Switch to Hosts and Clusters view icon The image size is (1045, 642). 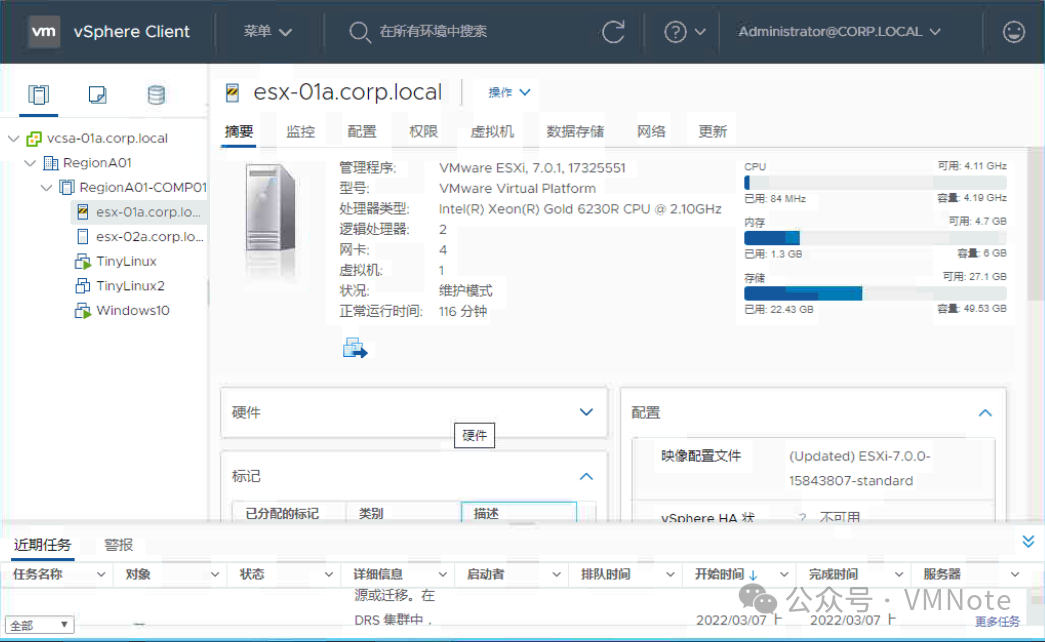38,95
